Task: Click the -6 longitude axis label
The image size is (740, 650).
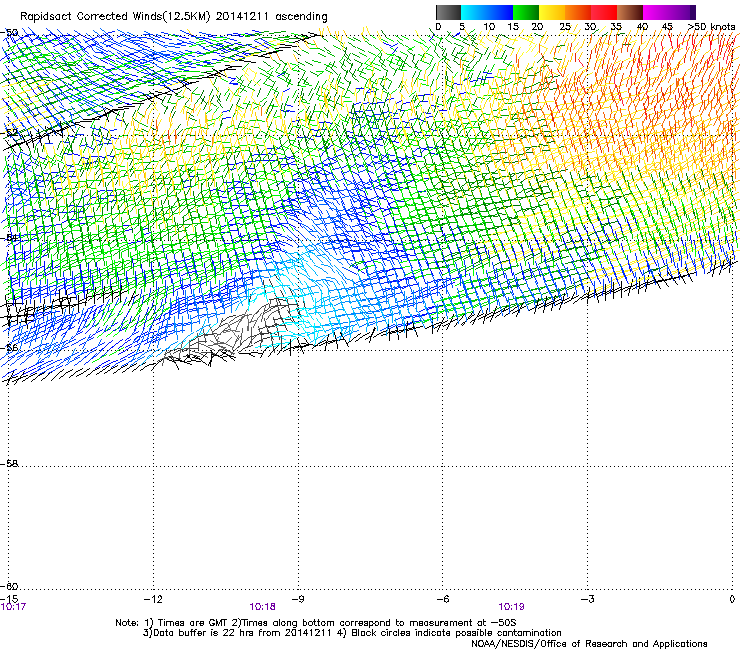Action: pyautogui.click(x=442, y=599)
